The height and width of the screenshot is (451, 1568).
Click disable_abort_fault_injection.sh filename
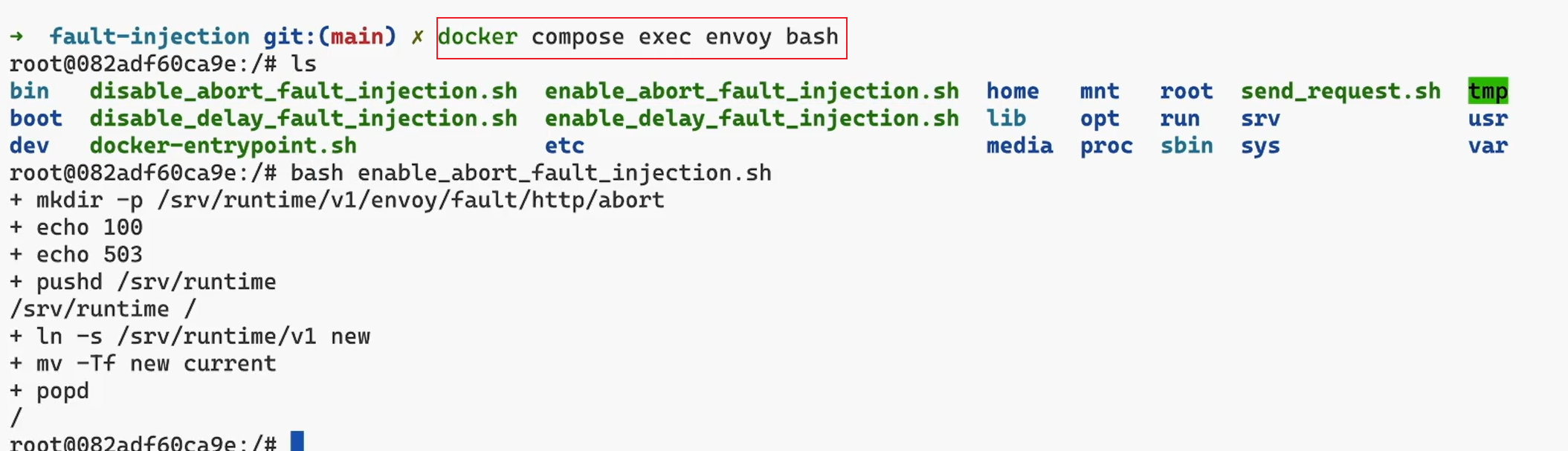tap(303, 91)
